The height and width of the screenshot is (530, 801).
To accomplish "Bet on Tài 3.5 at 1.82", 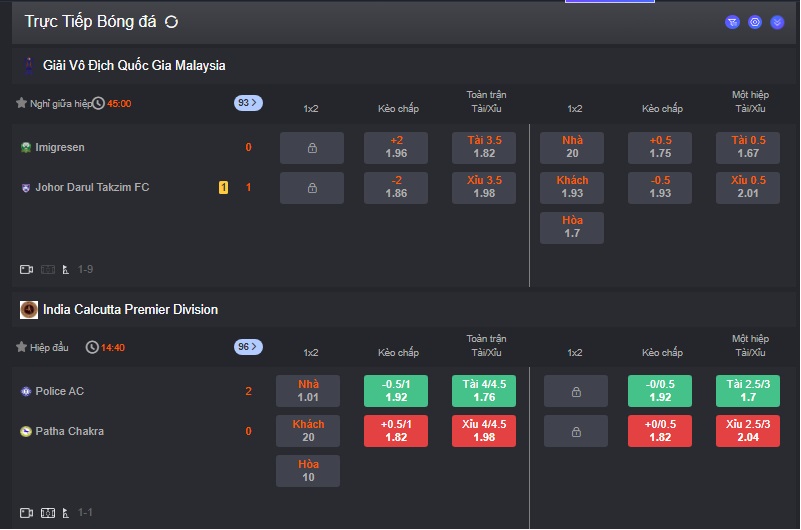I will coord(484,147).
